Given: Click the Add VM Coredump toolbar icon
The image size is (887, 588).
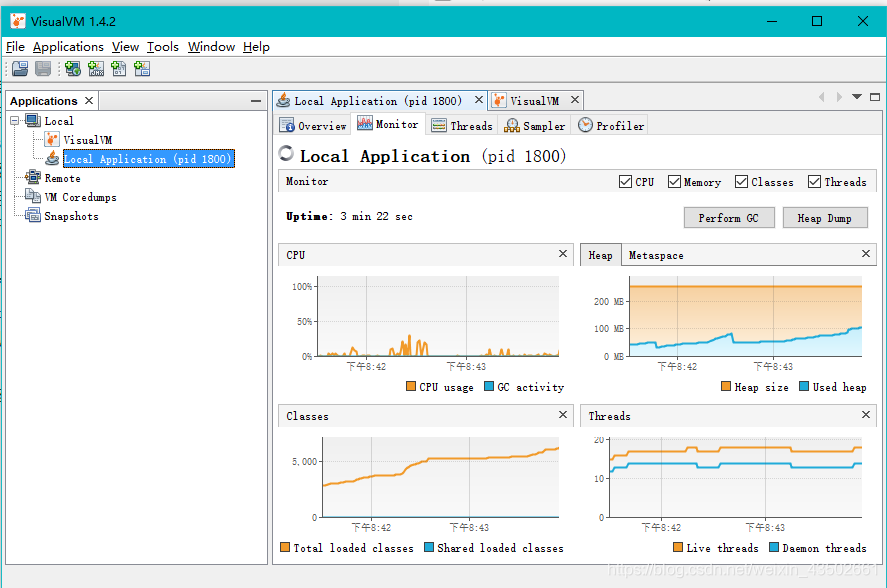Looking at the screenshot, I should 119,69.
